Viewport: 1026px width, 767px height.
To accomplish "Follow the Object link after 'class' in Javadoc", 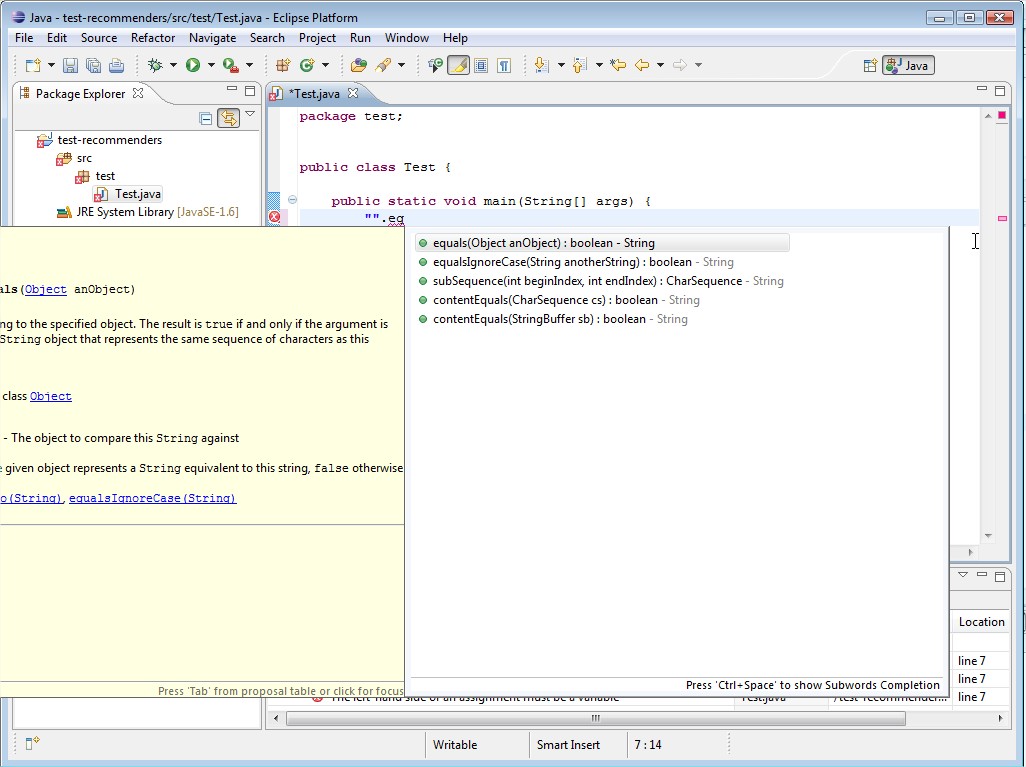I will click(x=50, y=396).
